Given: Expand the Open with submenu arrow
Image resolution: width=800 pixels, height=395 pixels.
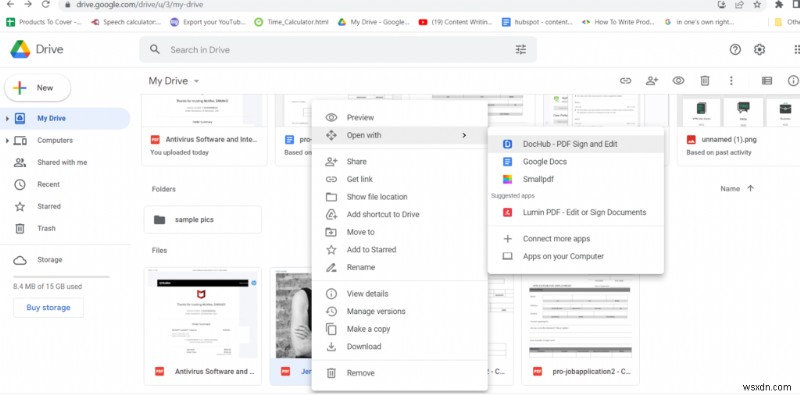Looking at the screenshot, I should pyautogui.click(x=464, y=135).
